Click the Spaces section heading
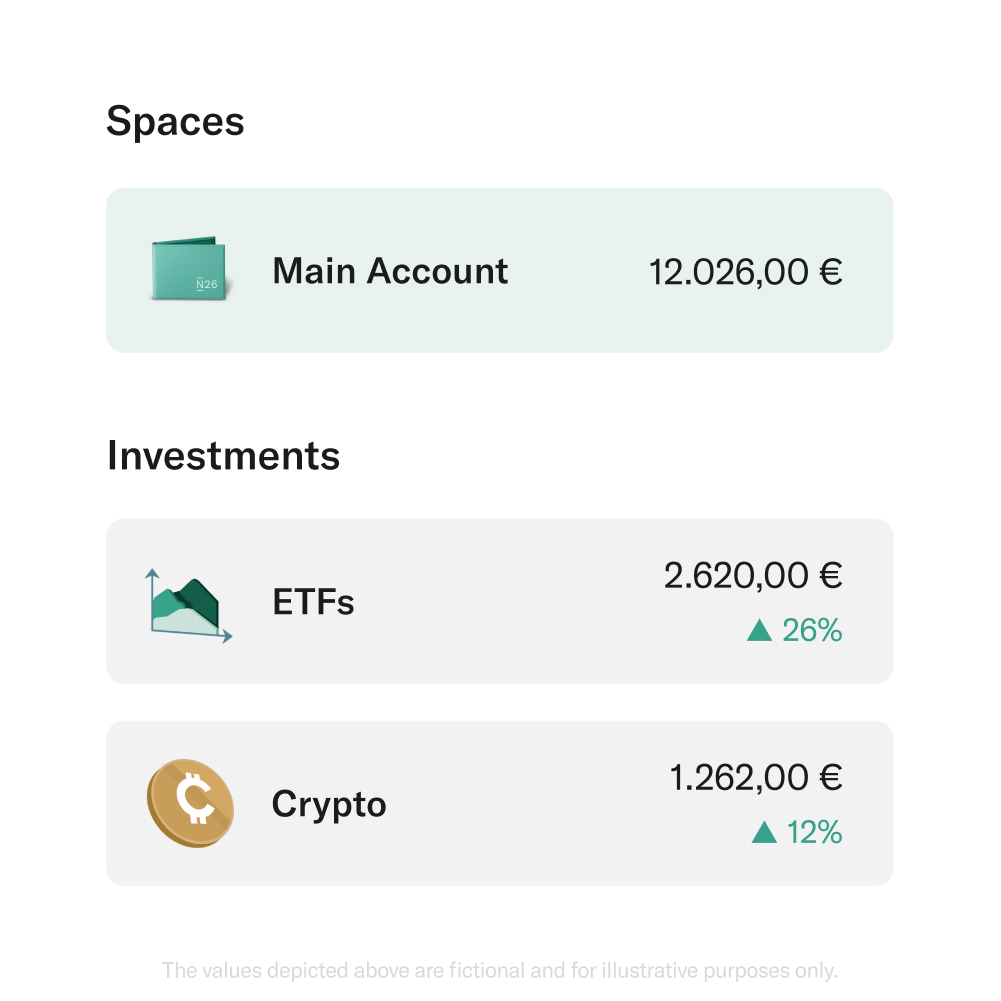Image resolution: width=1001 pixels, height=1001 pixels. 176,121
